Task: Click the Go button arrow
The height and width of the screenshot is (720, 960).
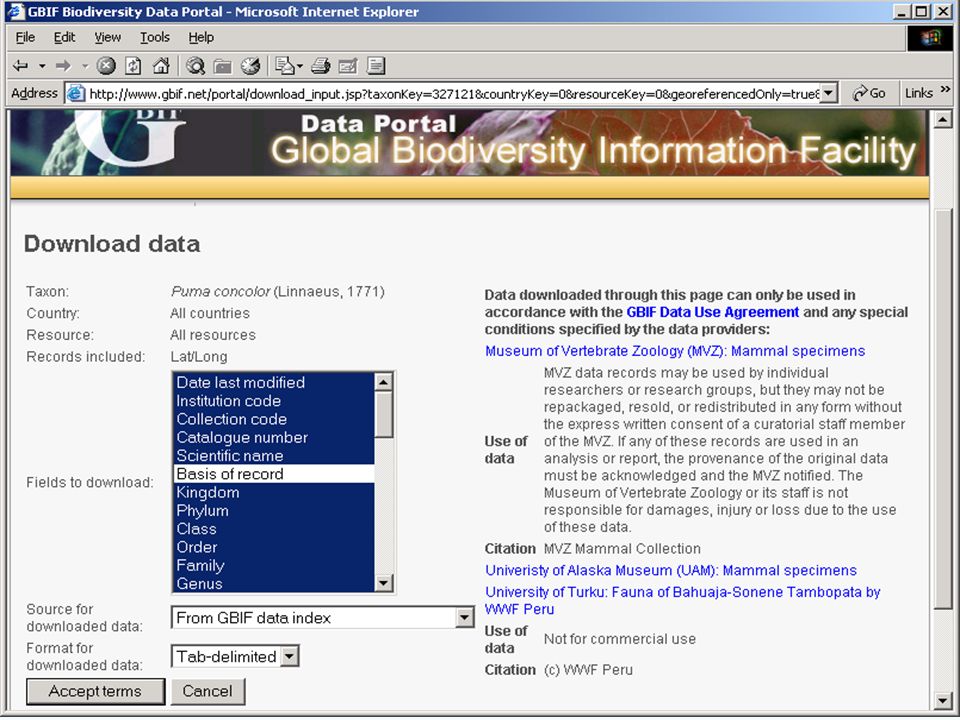Action: coord(869,93)
